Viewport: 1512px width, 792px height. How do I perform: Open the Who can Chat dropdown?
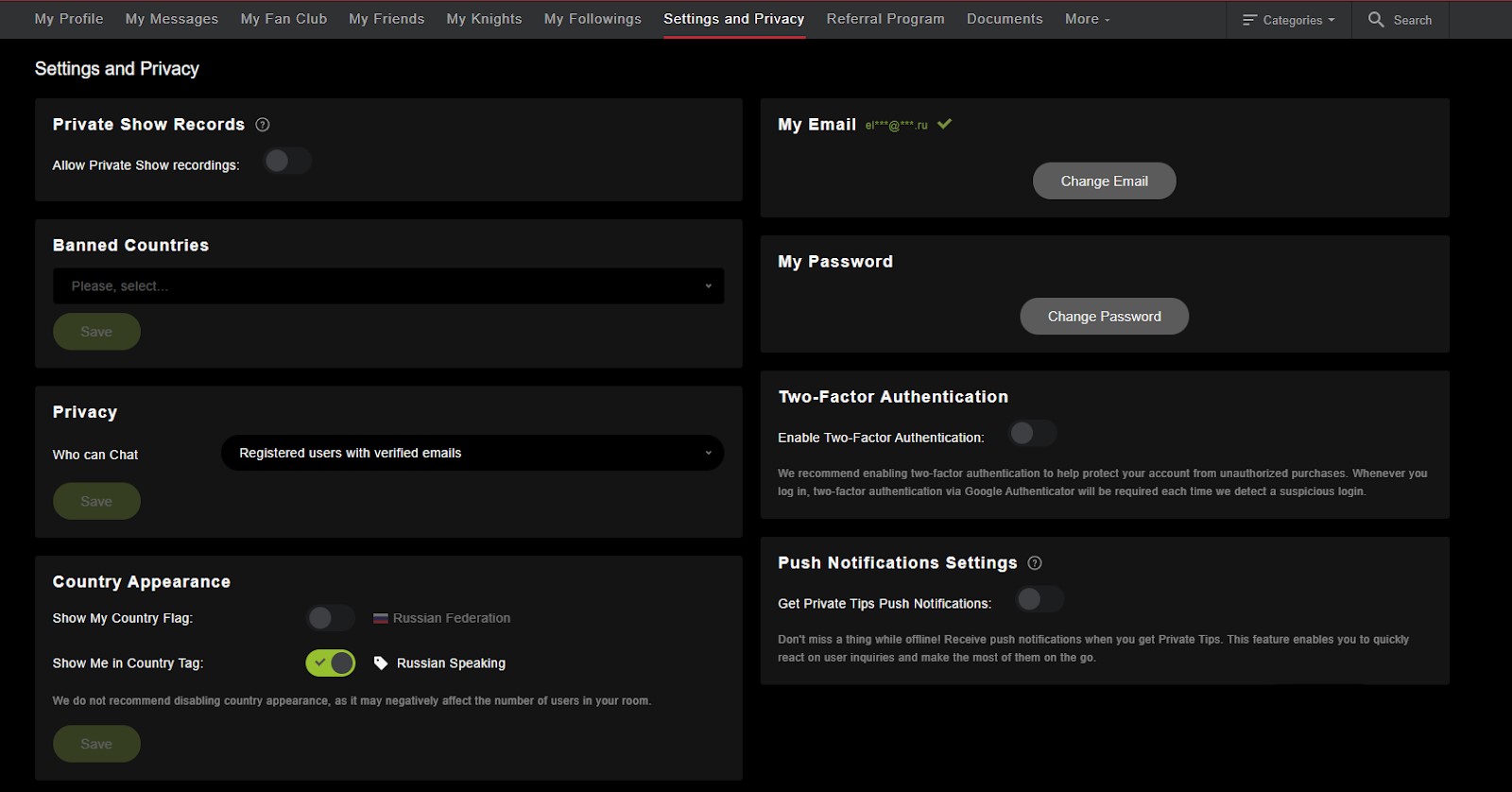click(472, 453)
